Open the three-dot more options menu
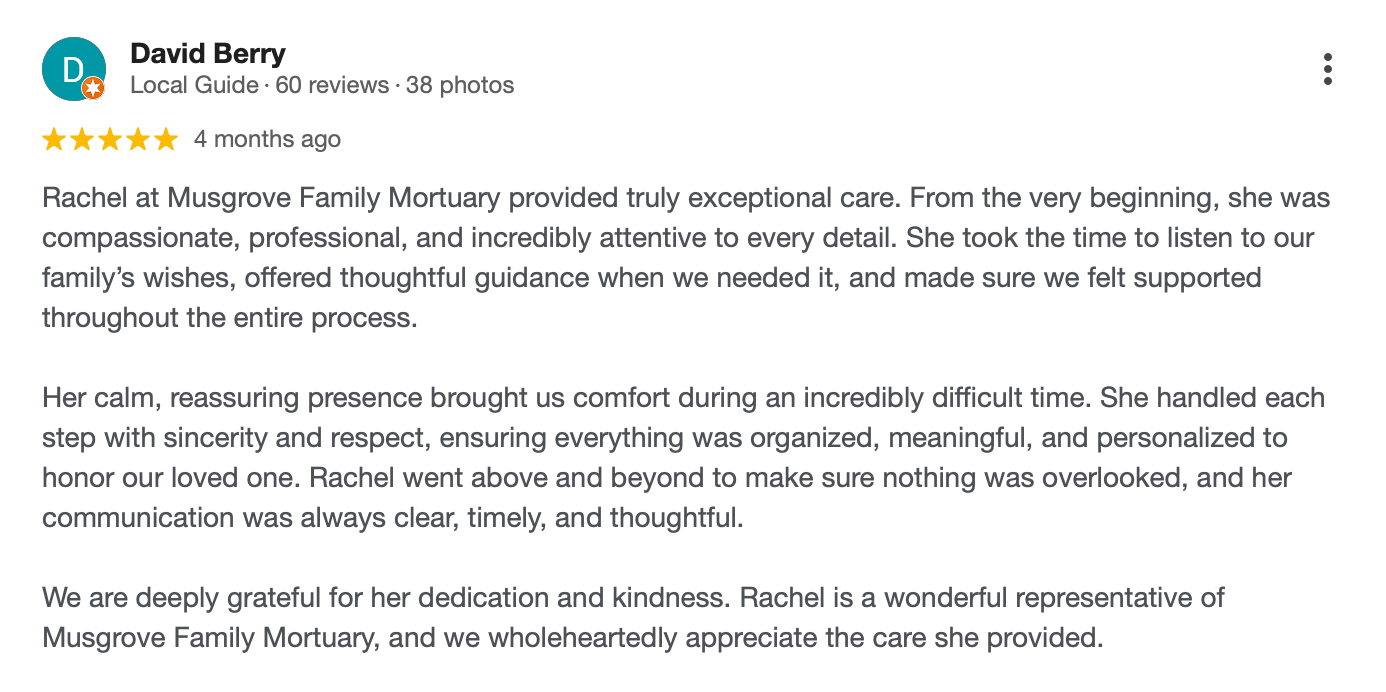The height and width of the screenshot is (692, 1386). click(x=1327, y=69)
